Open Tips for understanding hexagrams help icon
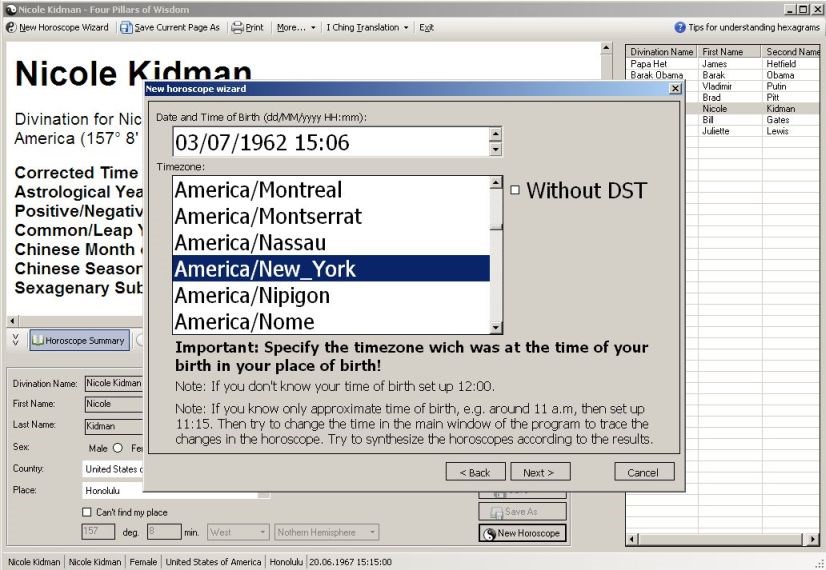 (x=680, y=27)
